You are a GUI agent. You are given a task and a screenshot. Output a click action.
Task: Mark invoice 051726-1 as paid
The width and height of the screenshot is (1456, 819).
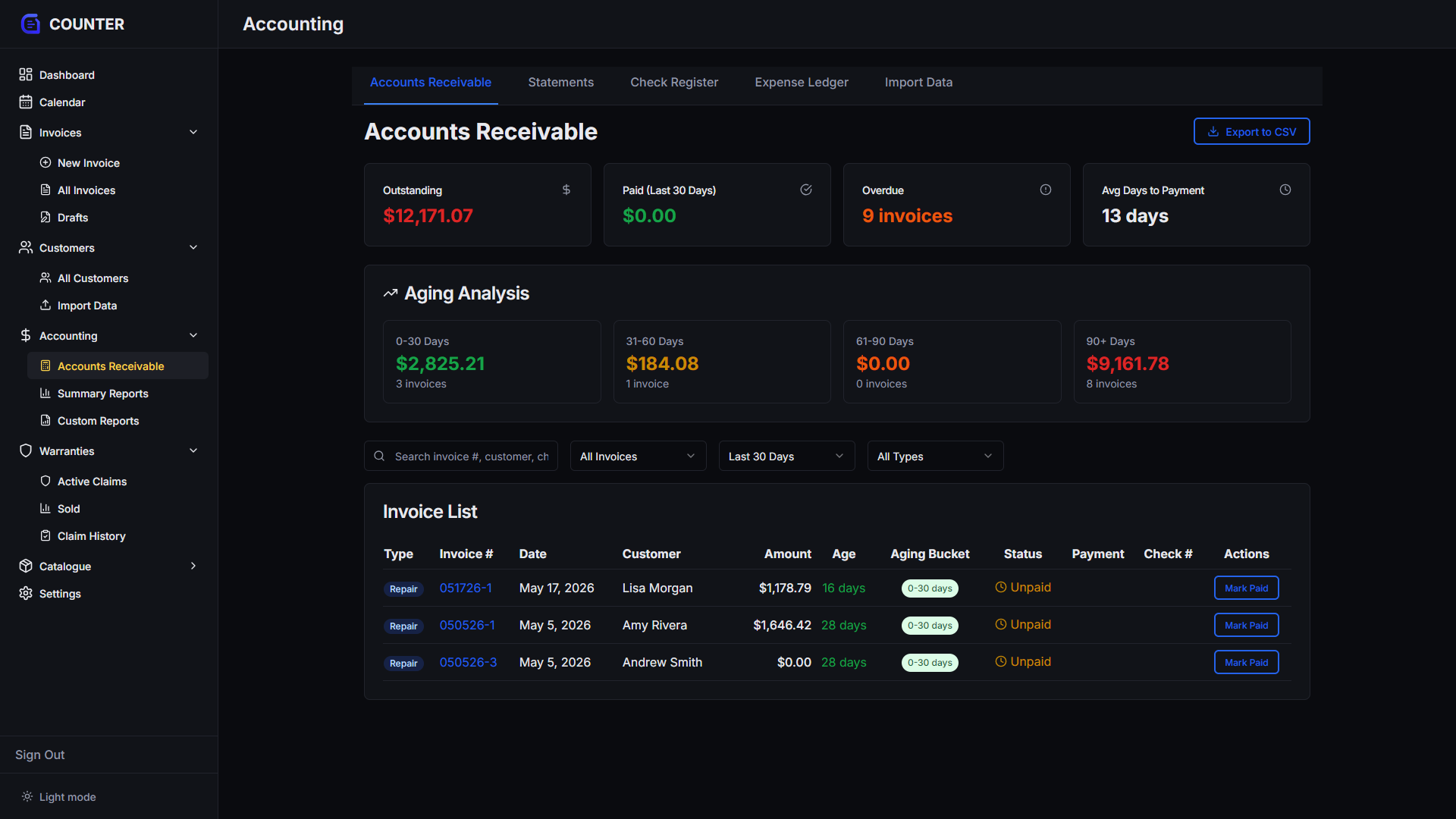tap(1246, 588)
